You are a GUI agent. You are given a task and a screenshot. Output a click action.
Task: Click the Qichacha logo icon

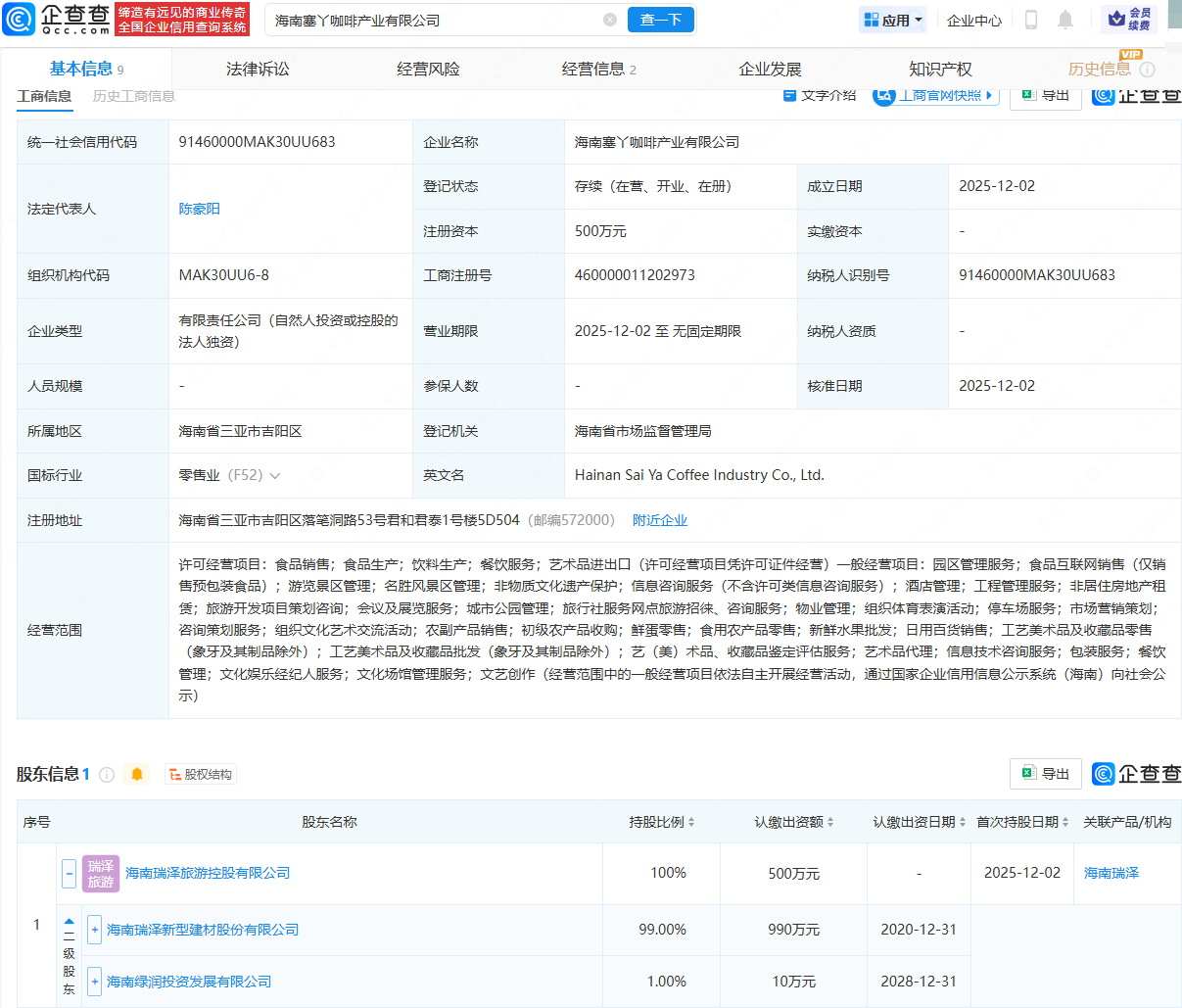(20, 19)
